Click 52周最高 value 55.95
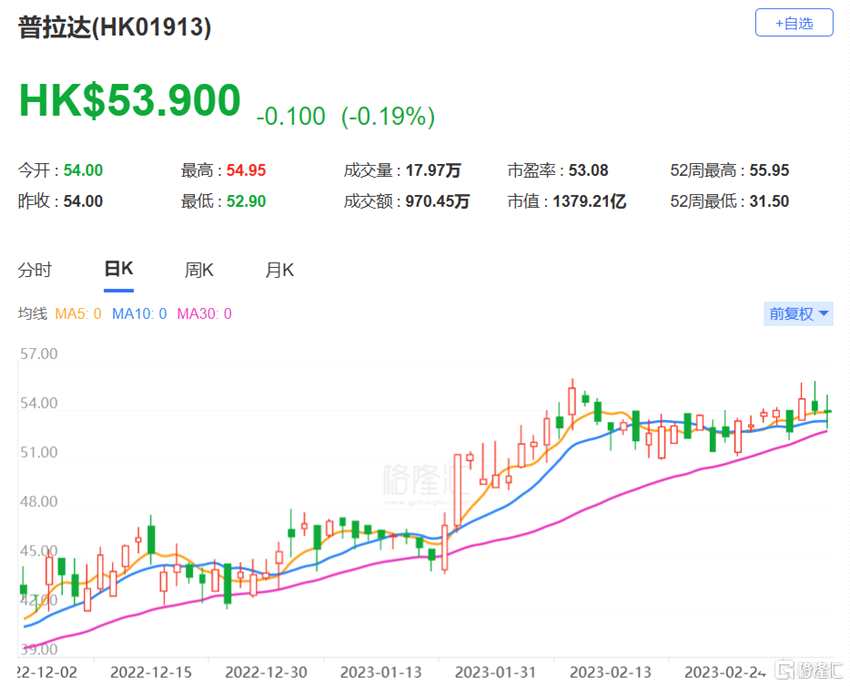 [769, 170]
